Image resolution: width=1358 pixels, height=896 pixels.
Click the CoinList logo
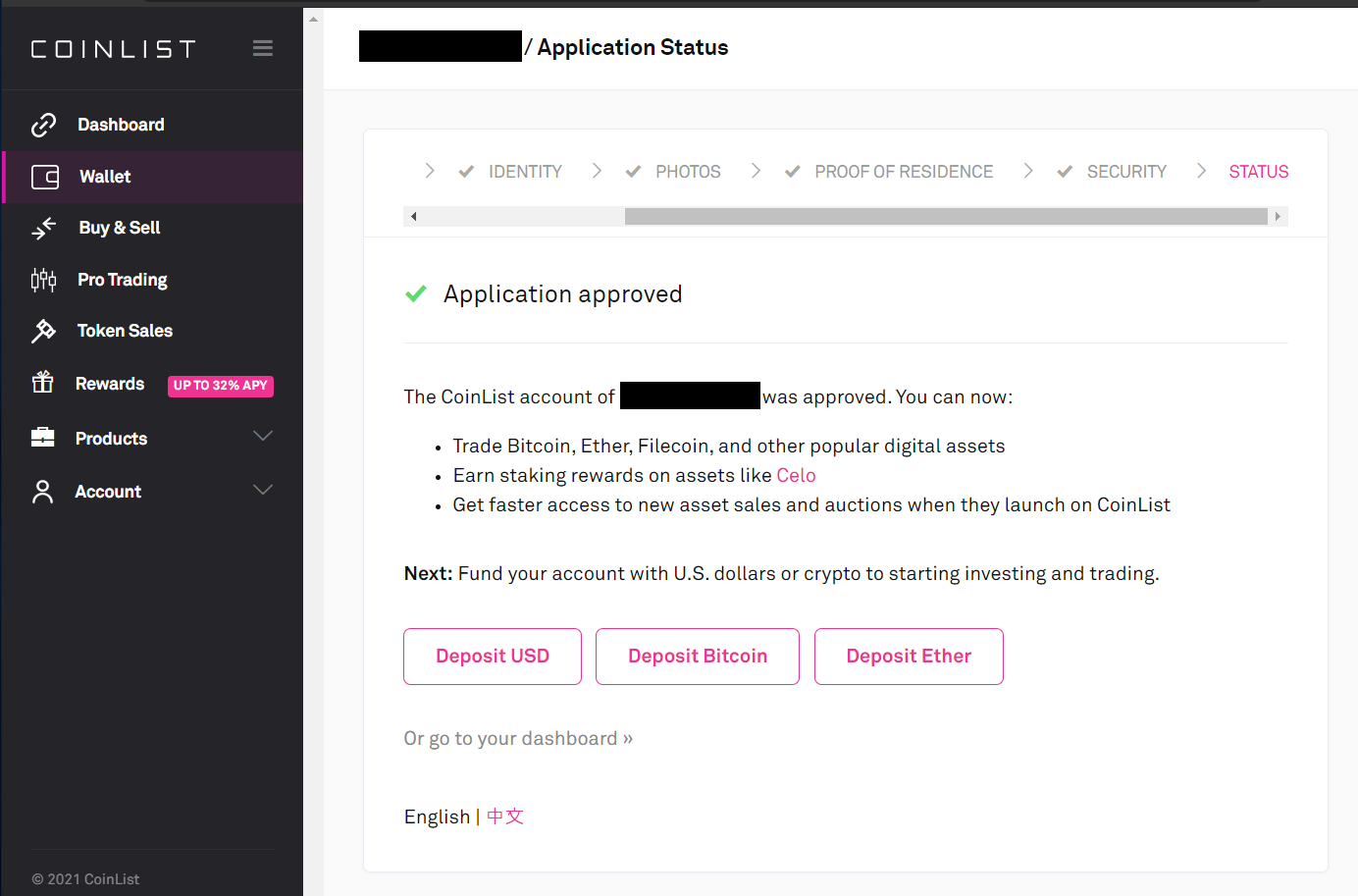(113, 49)
